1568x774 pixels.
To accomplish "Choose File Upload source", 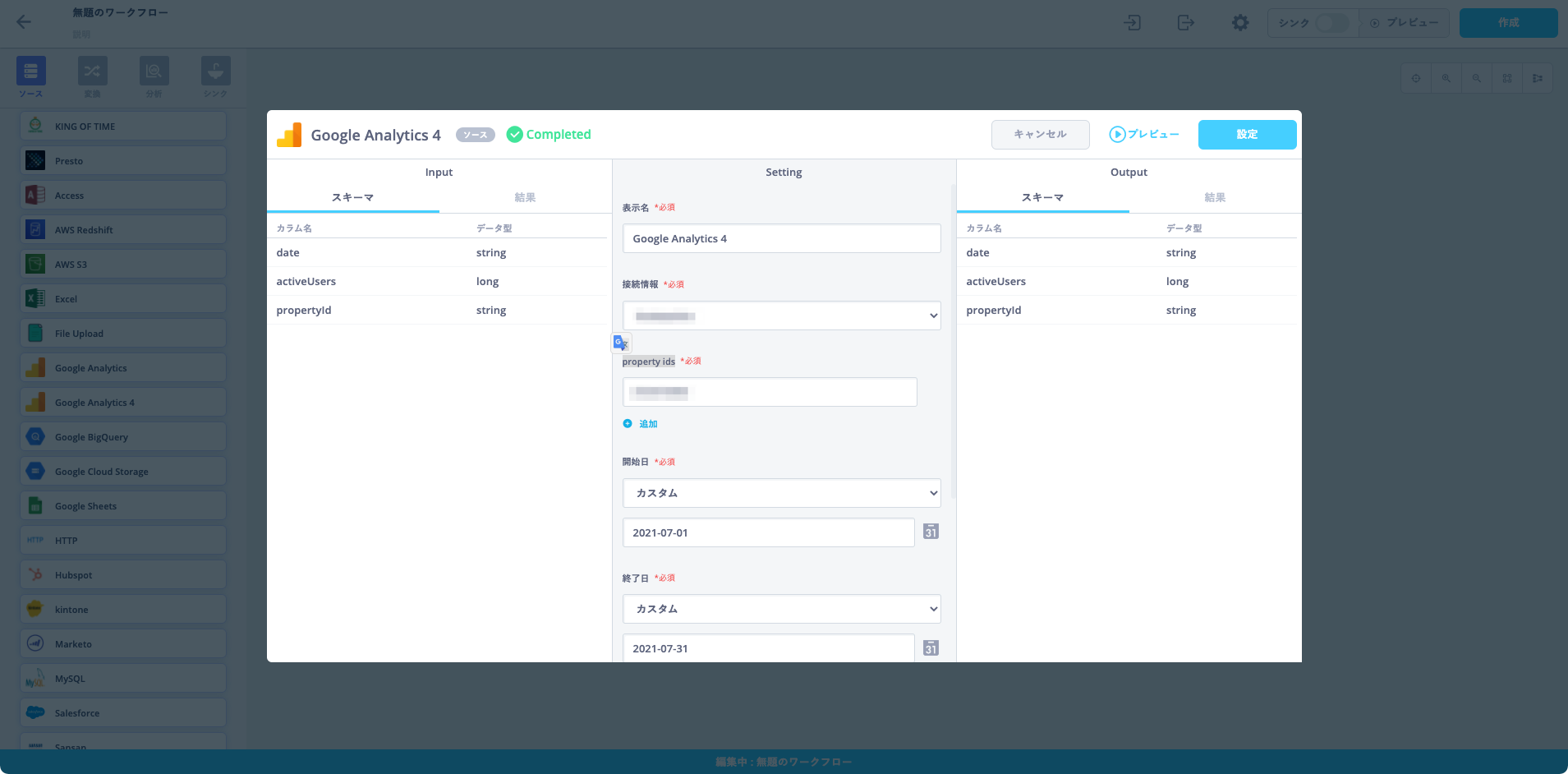I will click(123, 333).
